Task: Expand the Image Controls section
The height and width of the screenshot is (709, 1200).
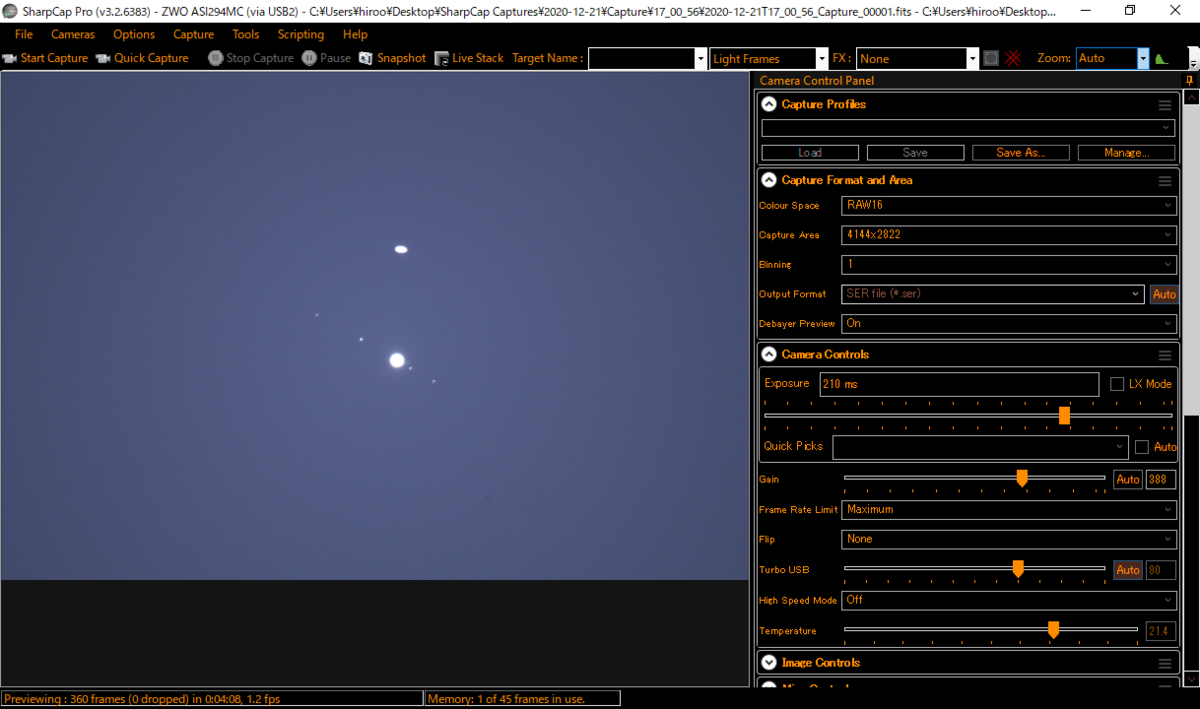Action: tap(769, 663)
